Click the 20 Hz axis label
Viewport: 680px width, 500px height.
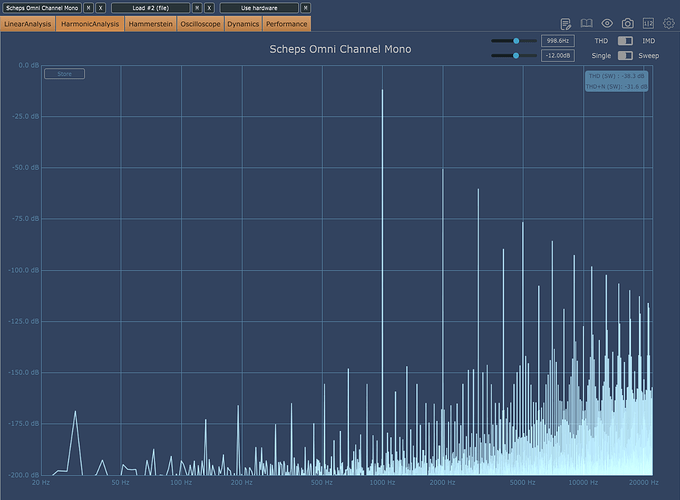point(41,482)
